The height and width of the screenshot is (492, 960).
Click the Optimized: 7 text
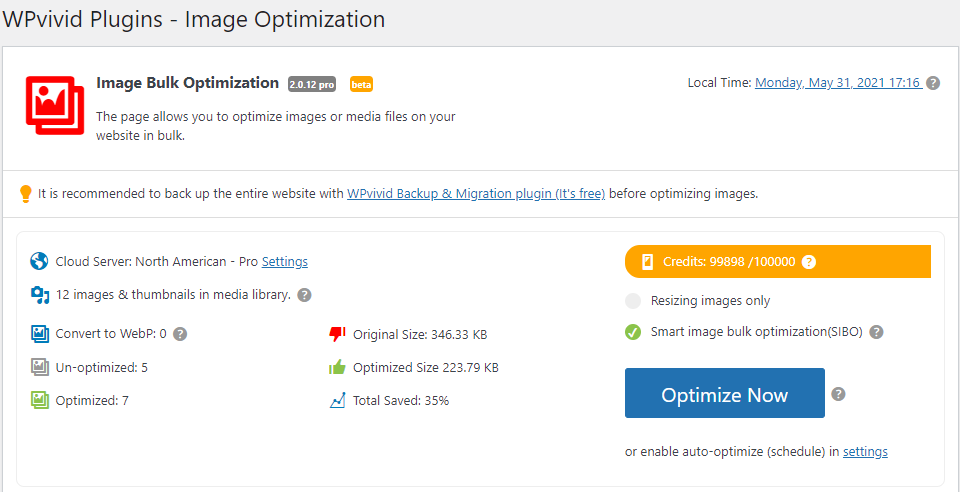tap(92, 401)
